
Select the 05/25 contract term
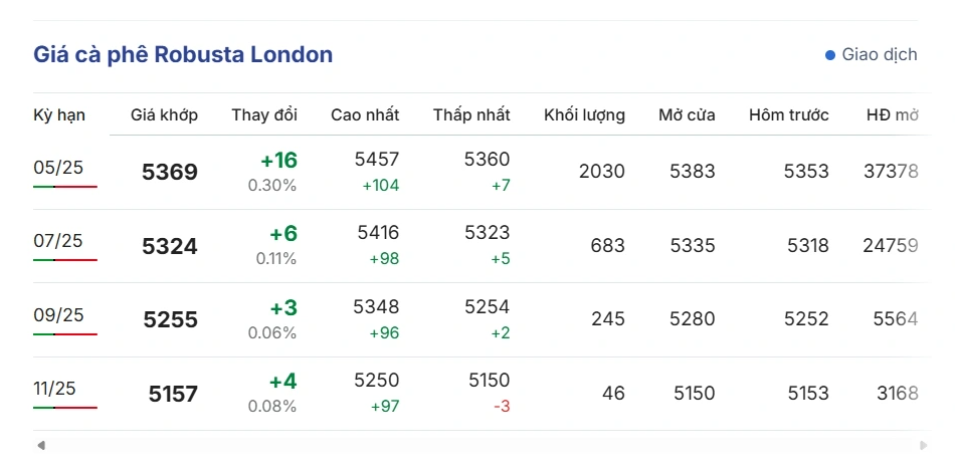(58, 167)
